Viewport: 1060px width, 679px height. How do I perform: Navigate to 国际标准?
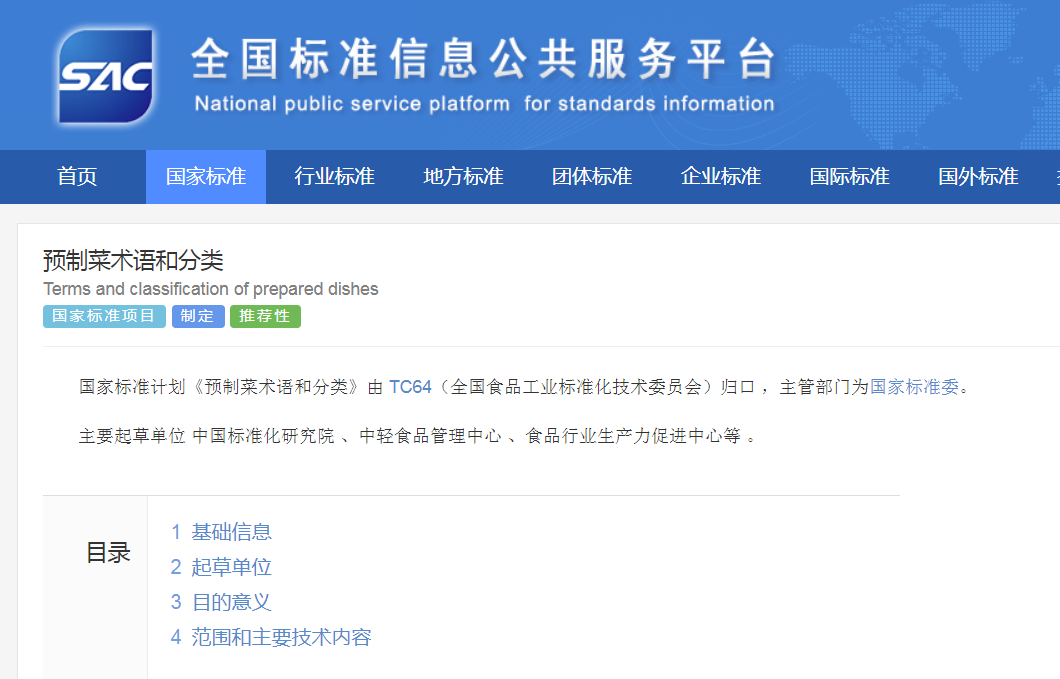pos(849,176)
